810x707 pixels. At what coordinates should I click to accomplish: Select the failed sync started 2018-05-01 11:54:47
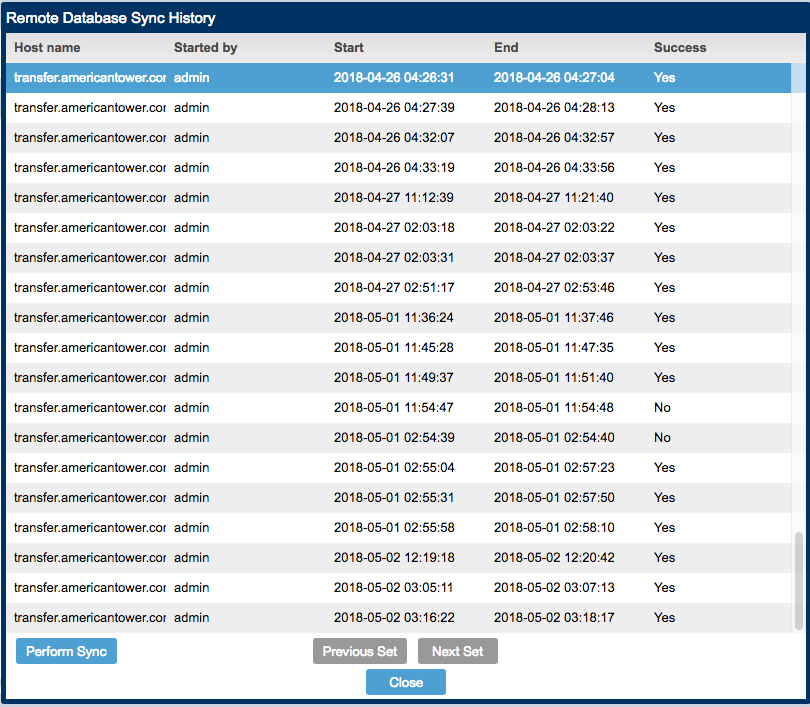coord(394,408)
